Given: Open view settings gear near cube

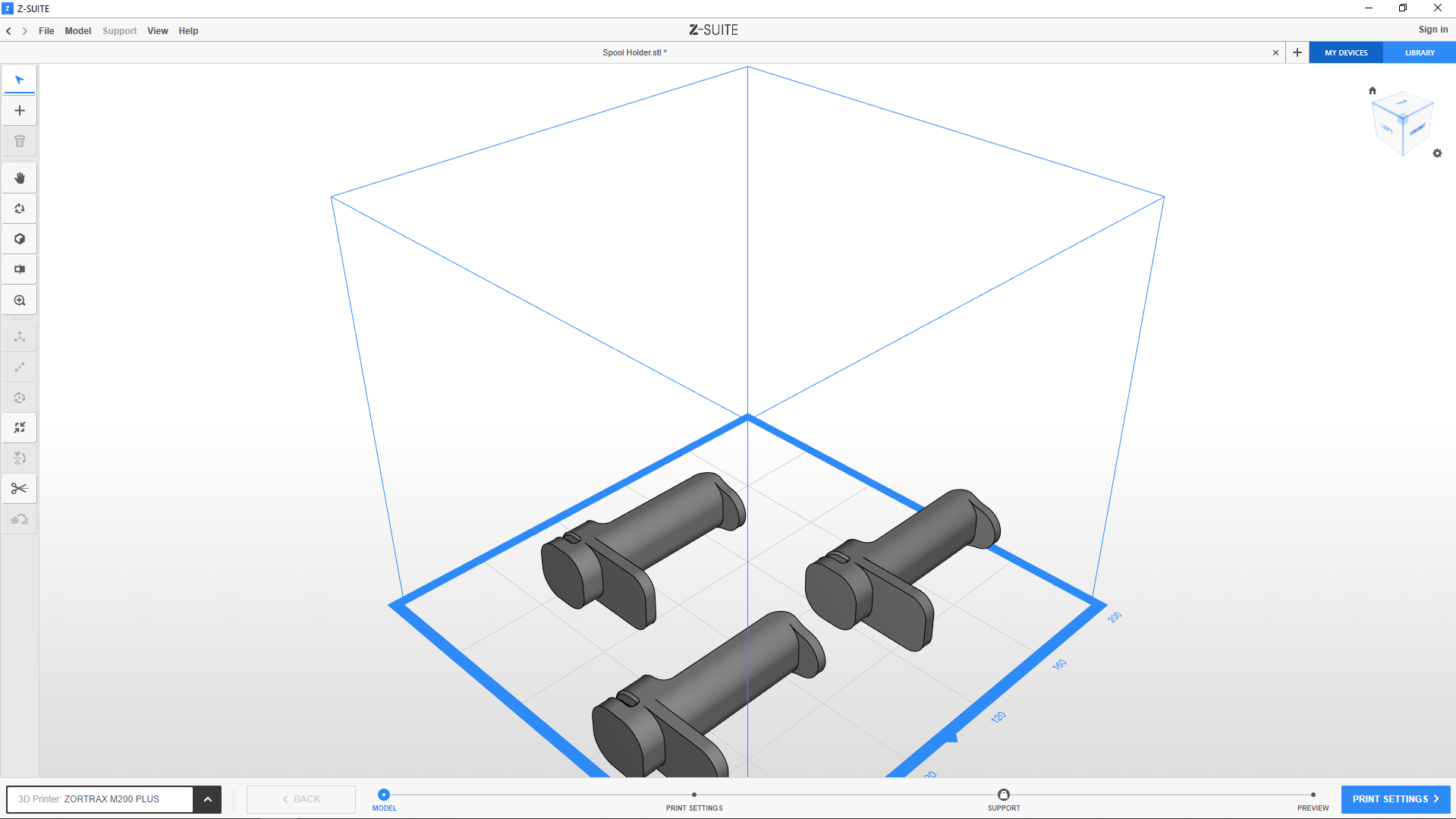Looking at the screenshot, I should 1437,153.
